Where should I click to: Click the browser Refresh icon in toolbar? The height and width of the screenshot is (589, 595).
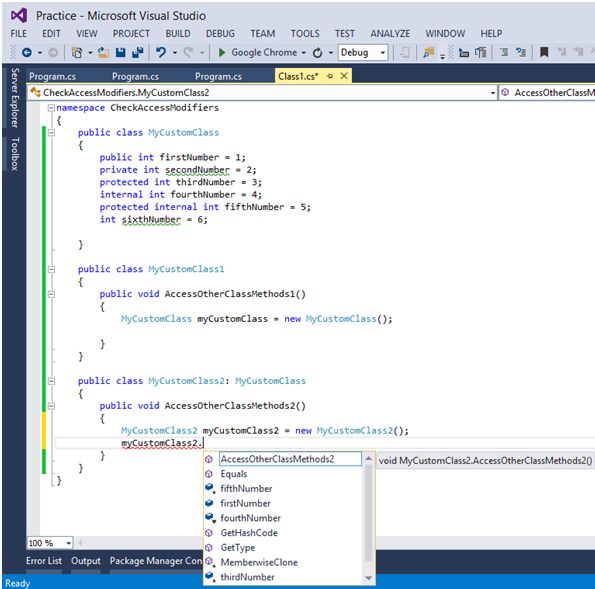pyautogui.click(x=318, y=53)
